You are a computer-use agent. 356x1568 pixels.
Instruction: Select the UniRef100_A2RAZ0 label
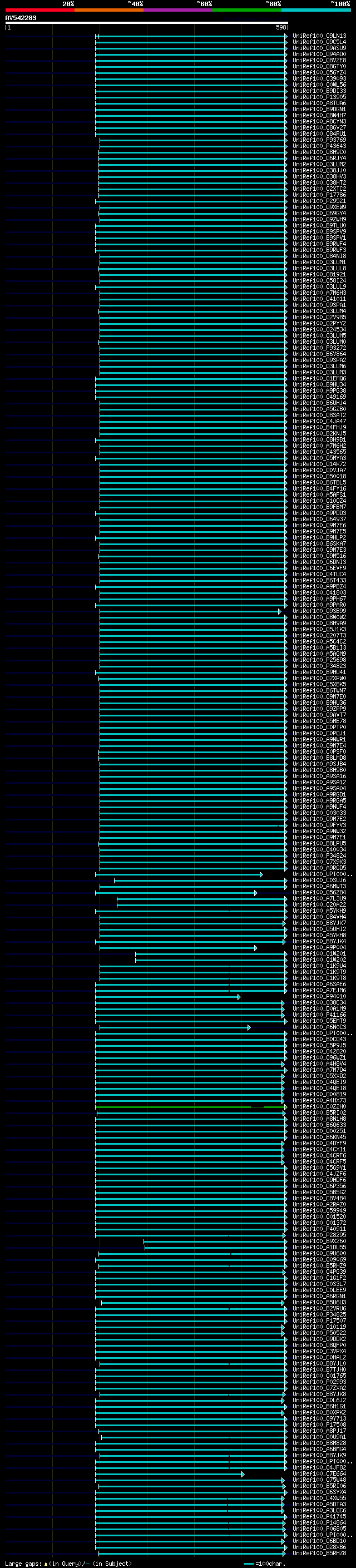pos(319,1204)
